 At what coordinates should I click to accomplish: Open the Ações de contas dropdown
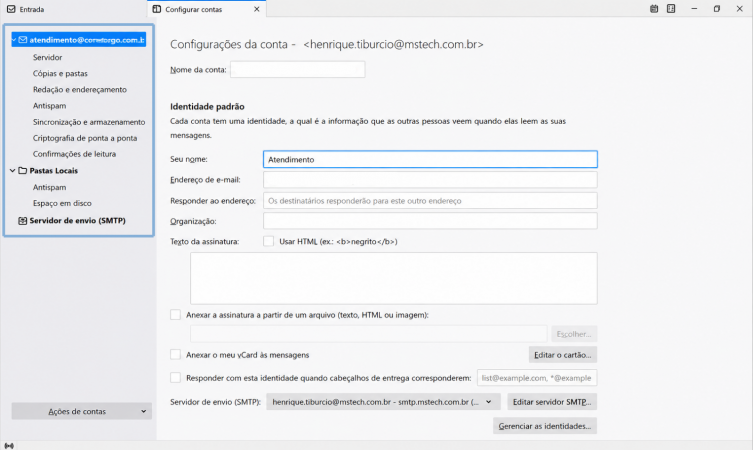(x=82, y=411)
